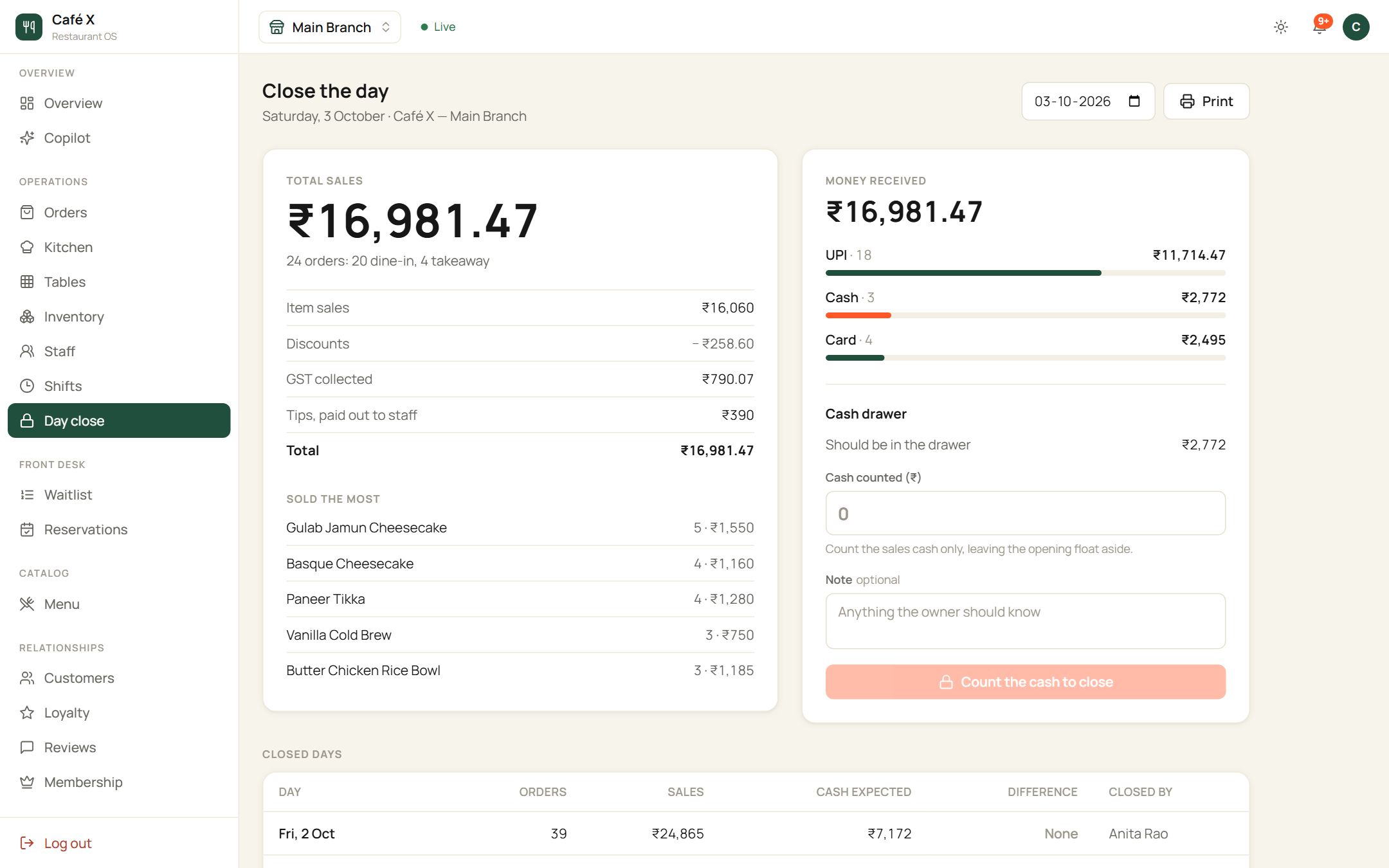Open the calendar picker icon in date field
Viewport: 1389px width, 868px height.
click(1134, 101)
